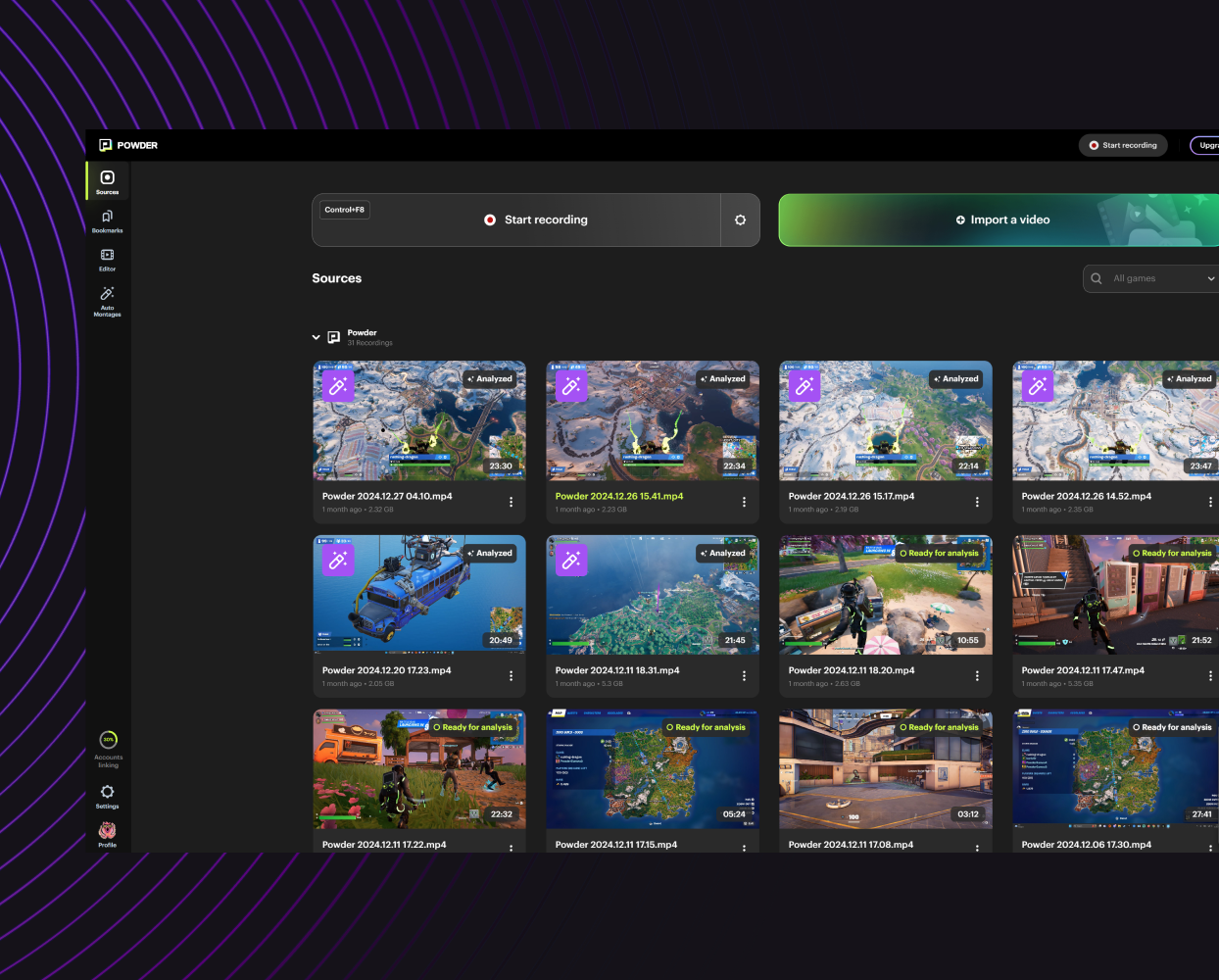
Task: Click the Powder logo in the header
Action: [x=128, y=145]
